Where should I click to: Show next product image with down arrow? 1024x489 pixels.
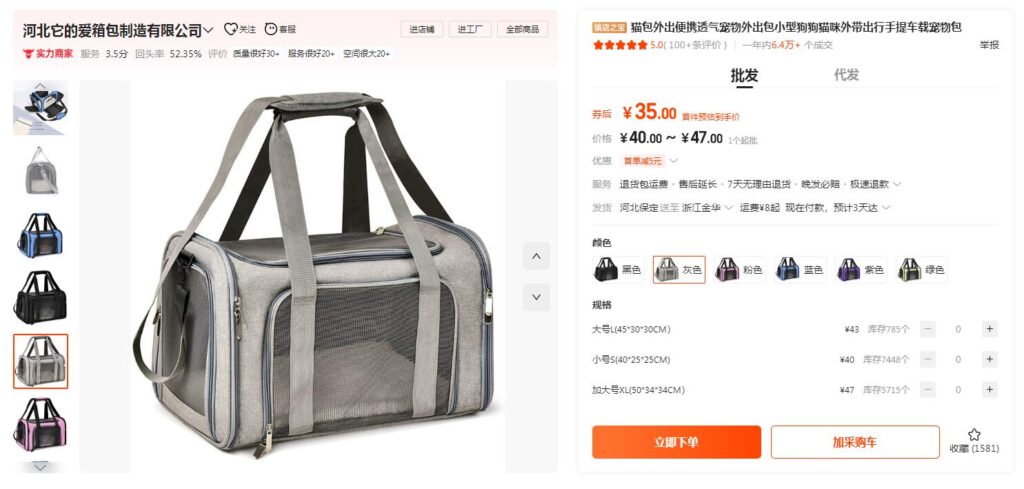coord(536,297)
